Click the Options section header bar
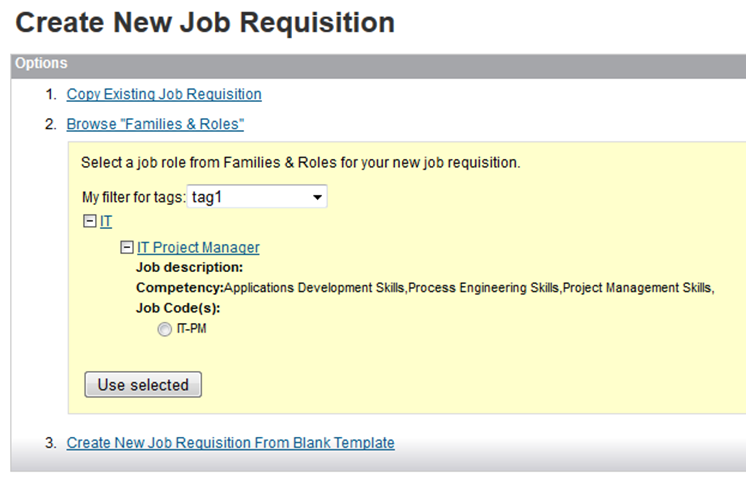 click(x=378, y=66)
